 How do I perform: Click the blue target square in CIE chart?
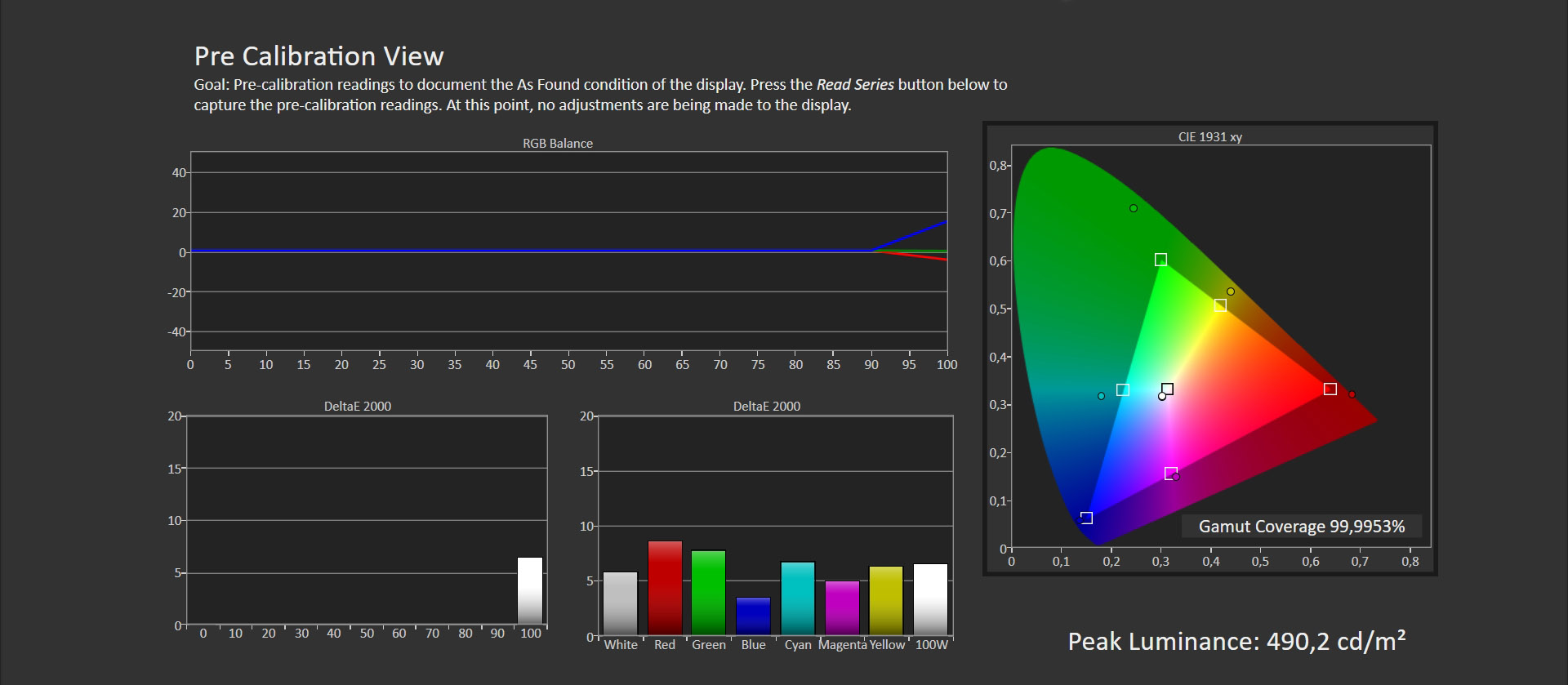[x=1086, y=518]
